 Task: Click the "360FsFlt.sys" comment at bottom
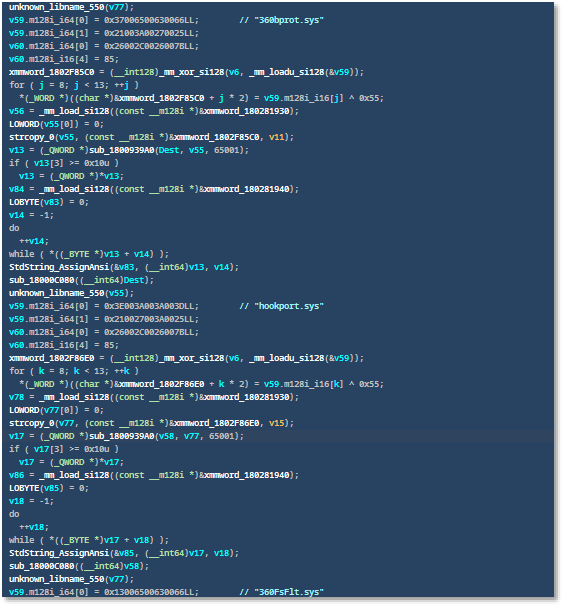click(288, 592)
